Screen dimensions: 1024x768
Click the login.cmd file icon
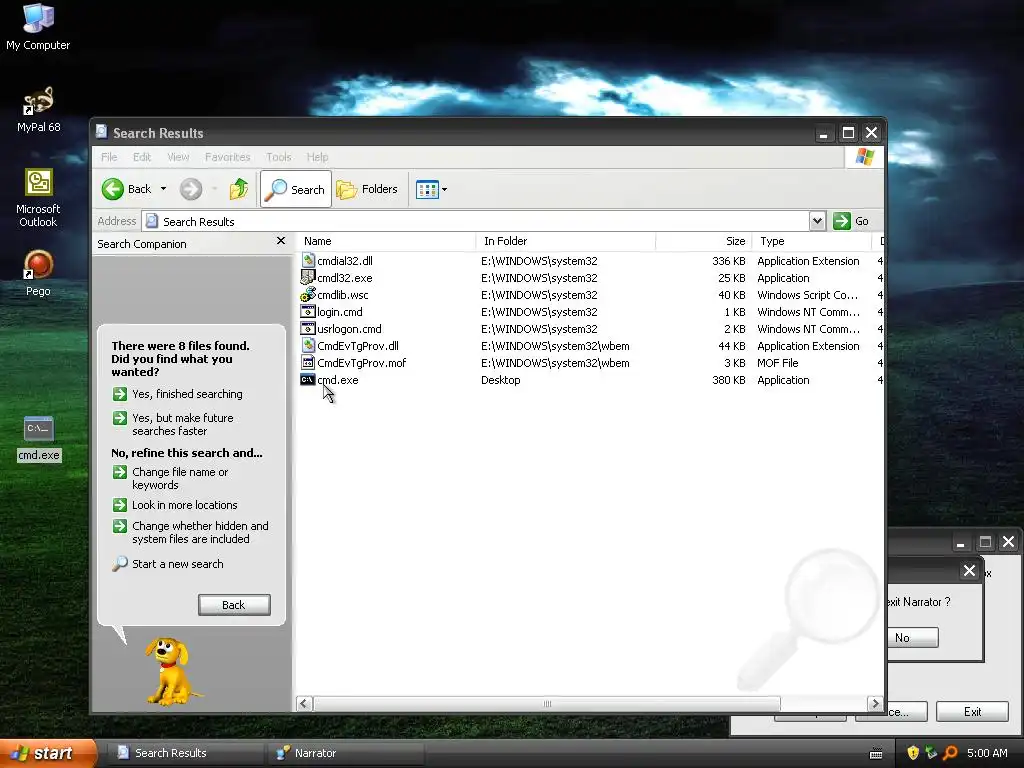click(x=308, y=312)
